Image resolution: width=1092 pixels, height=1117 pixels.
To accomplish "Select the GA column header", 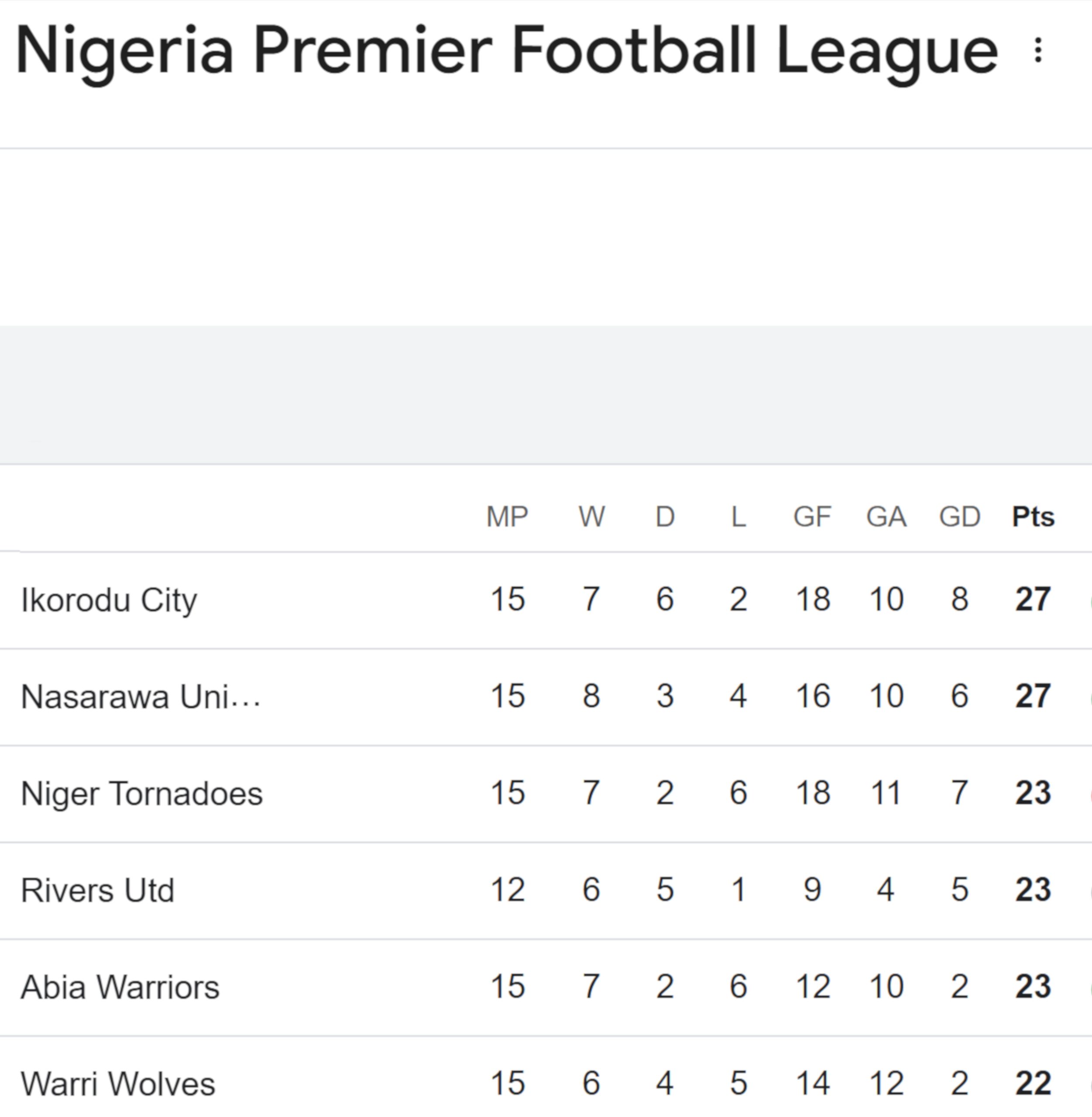I will click(886, 517).
